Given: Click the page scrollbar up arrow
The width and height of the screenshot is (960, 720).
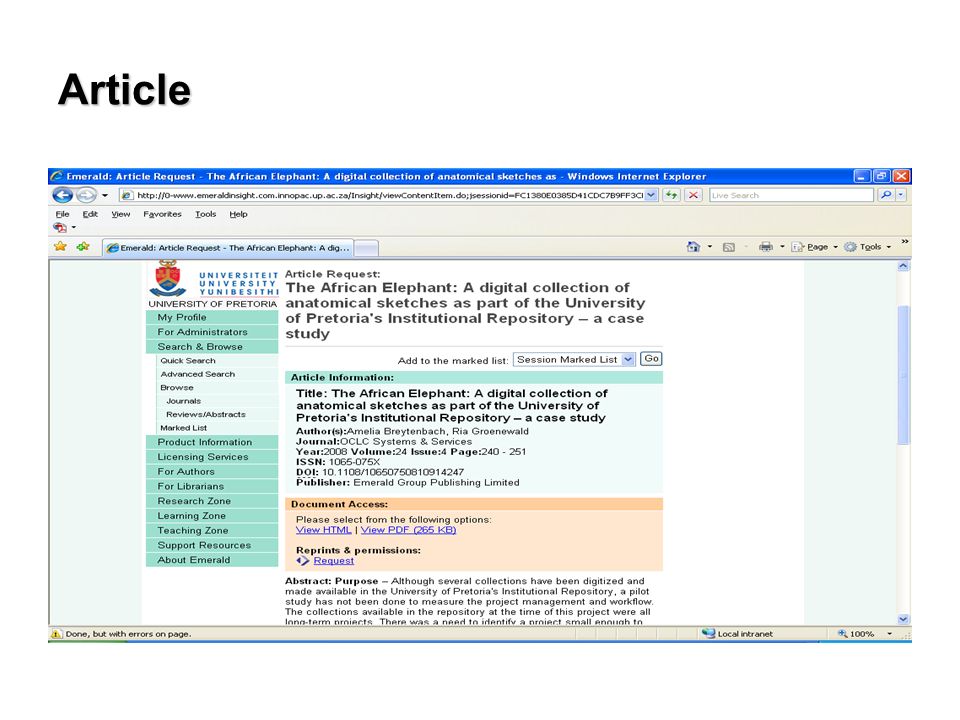Looking at the screenshot, I should click(x=903, y=266).
